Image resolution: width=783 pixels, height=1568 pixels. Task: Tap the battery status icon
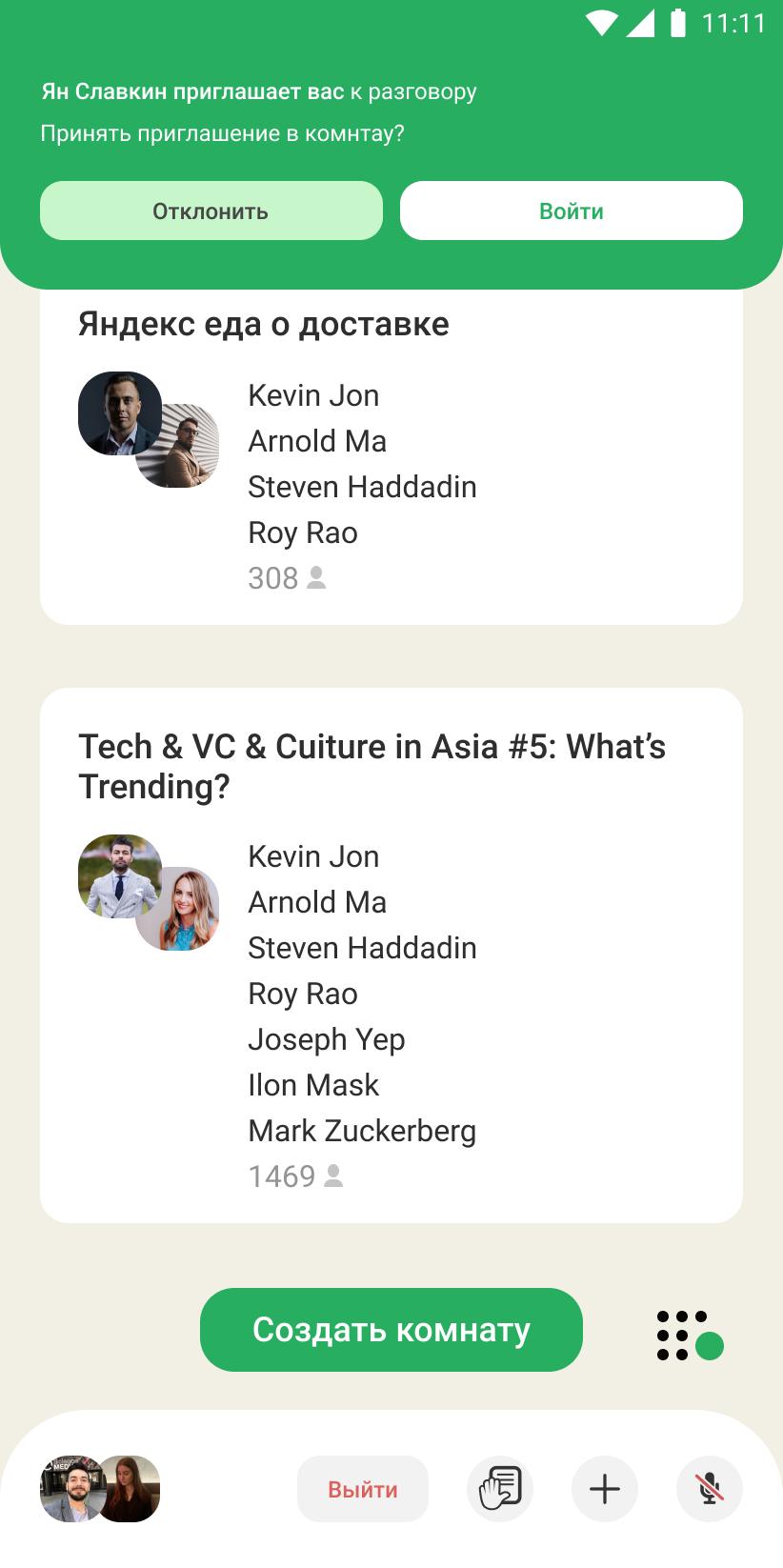click(x=678, y=23)
